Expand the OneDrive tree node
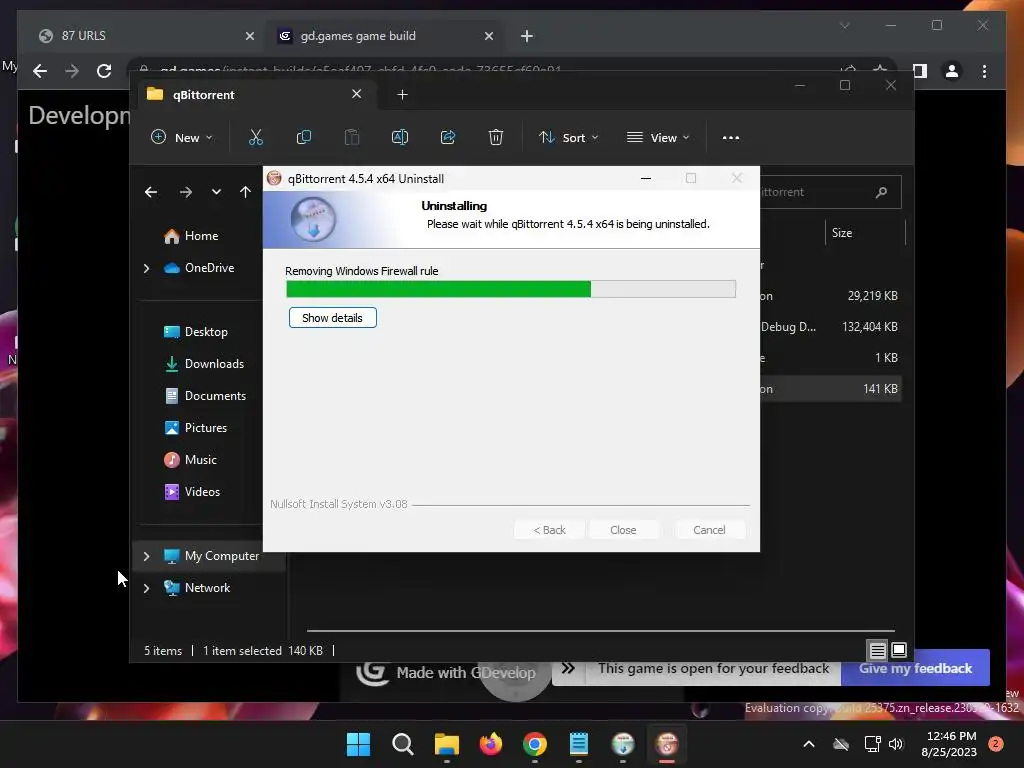 click(146, 268)
